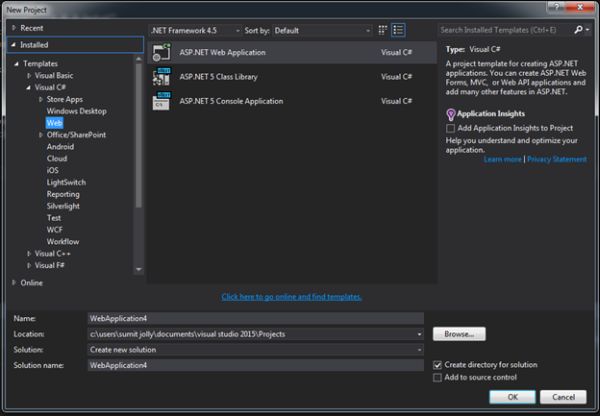The width and height of the screenshot is (600, 416).
Task: Select the WCF template category
Action: click(x=54, y=230)
